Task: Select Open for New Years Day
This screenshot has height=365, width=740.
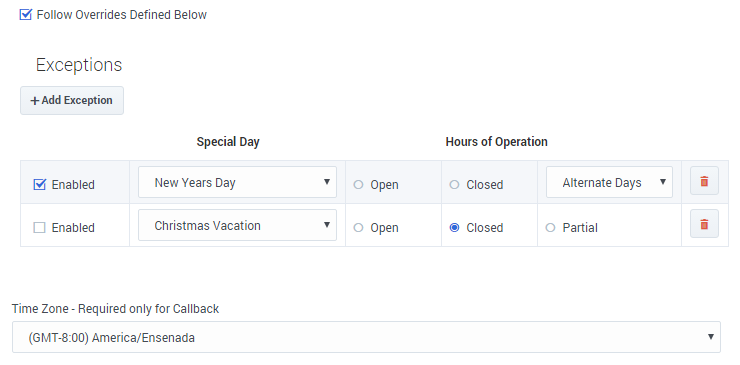Action: click(359, 185)
